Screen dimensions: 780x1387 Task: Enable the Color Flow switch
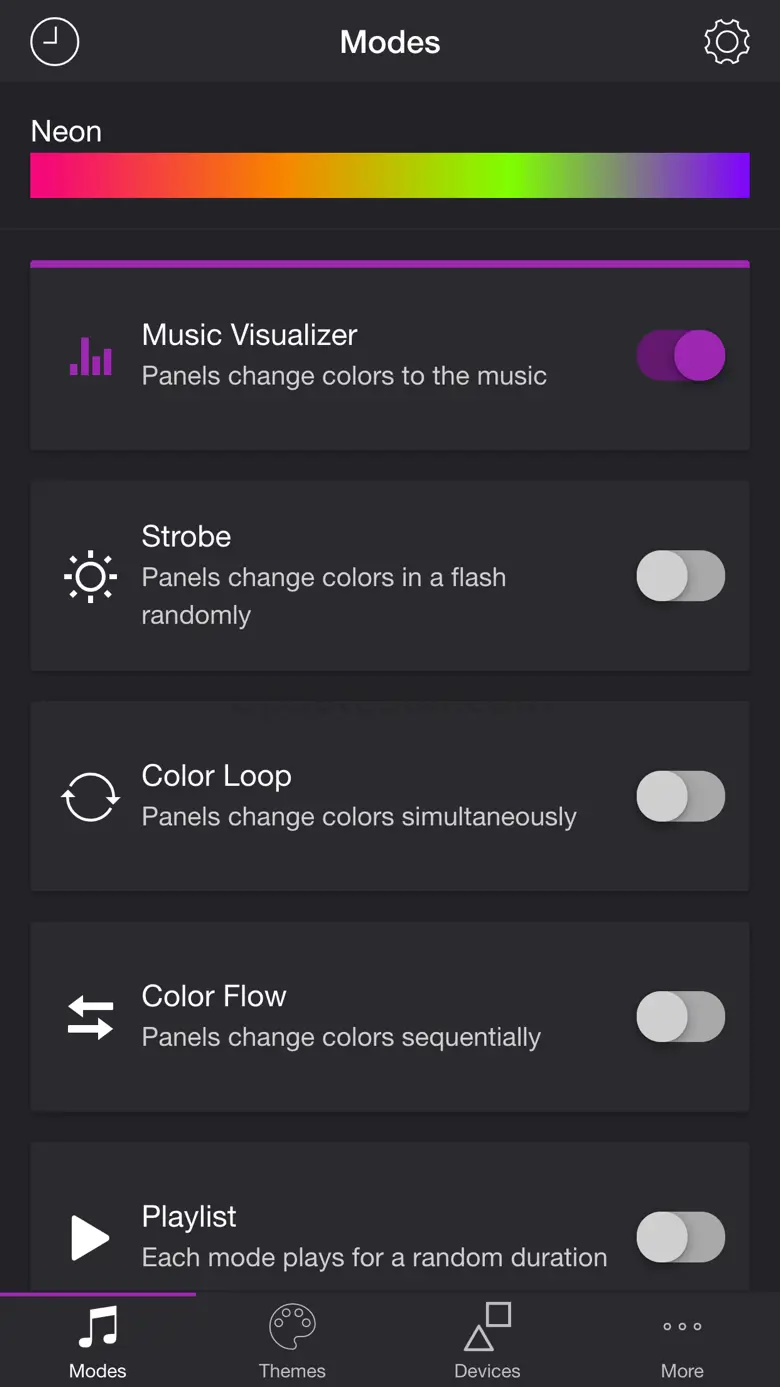[681, 1017]
